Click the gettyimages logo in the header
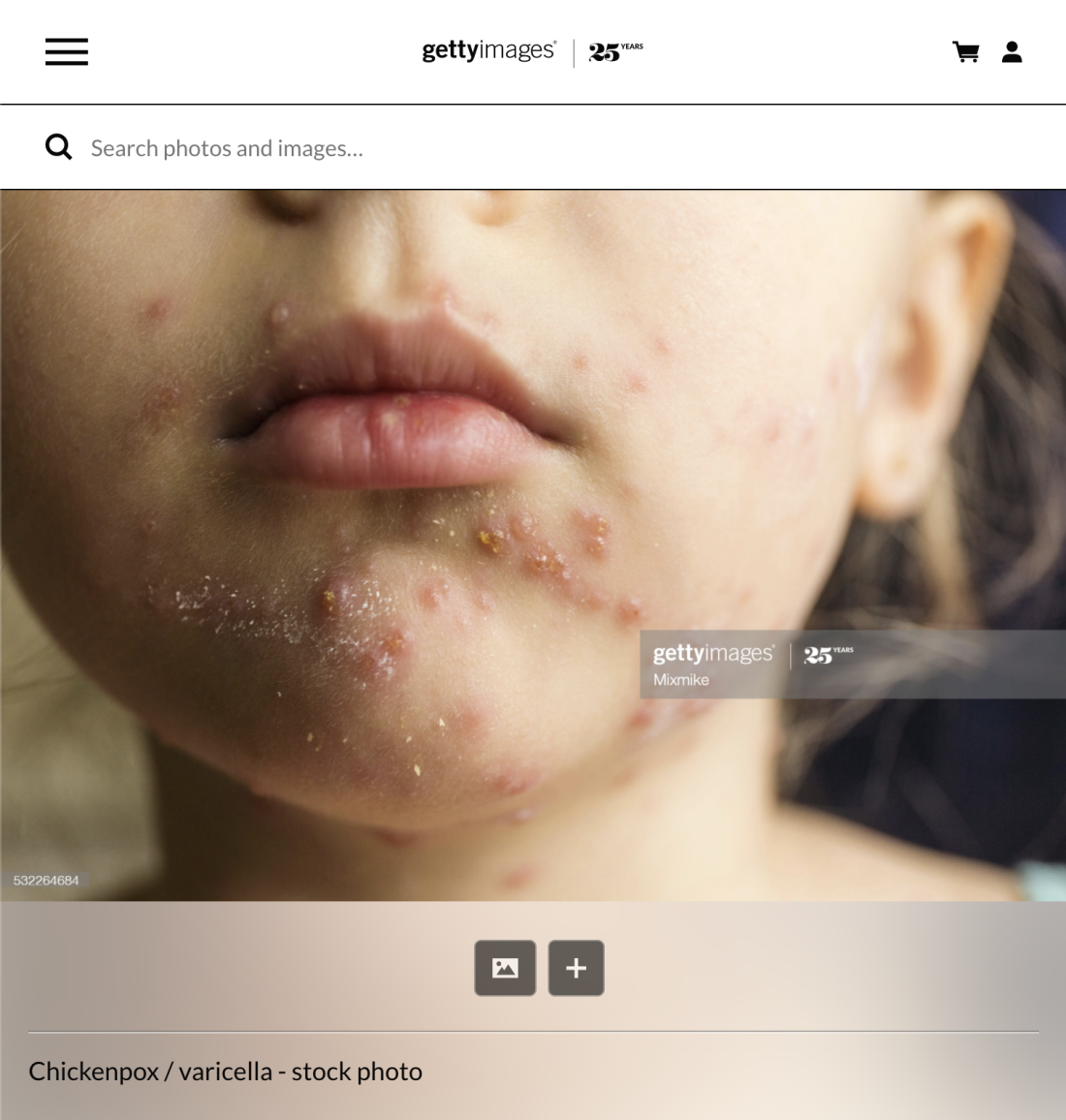Viewport: 1066px width, 1120px height. click(x=488, y=50)
